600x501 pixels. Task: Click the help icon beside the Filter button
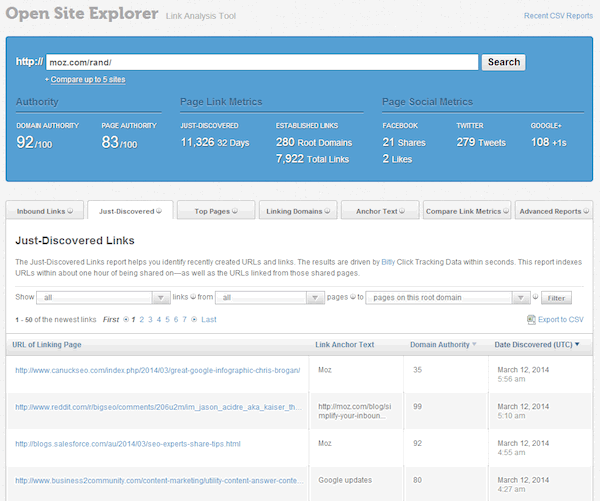coord(535,296)
